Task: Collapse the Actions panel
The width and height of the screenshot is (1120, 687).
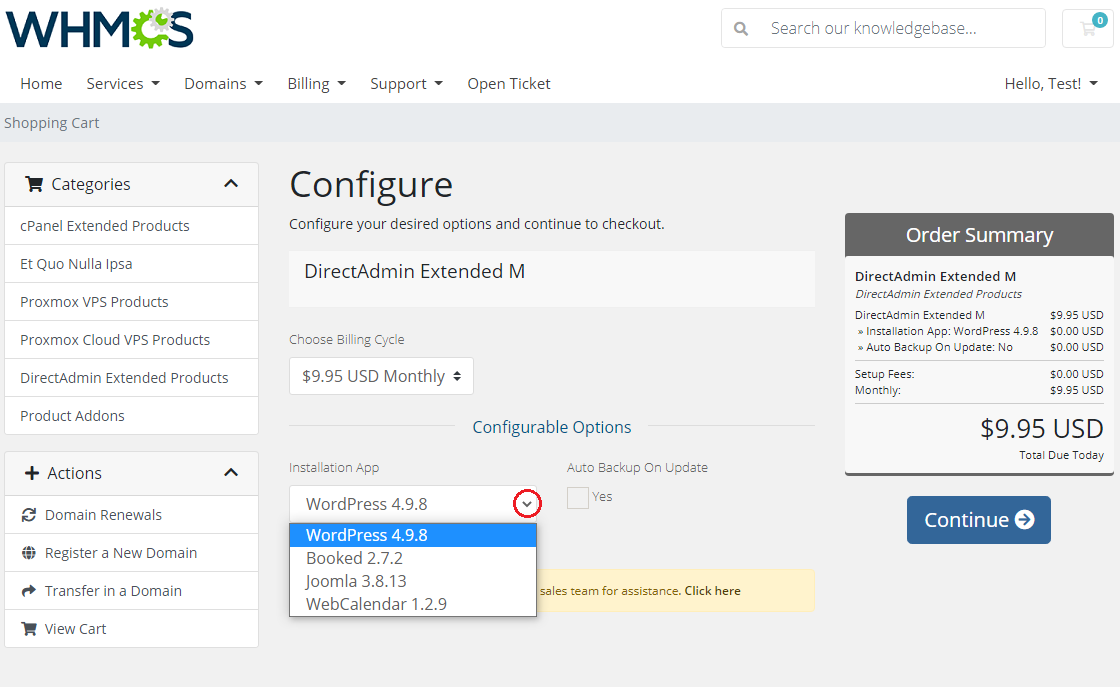Action: [x=231, y=473]
